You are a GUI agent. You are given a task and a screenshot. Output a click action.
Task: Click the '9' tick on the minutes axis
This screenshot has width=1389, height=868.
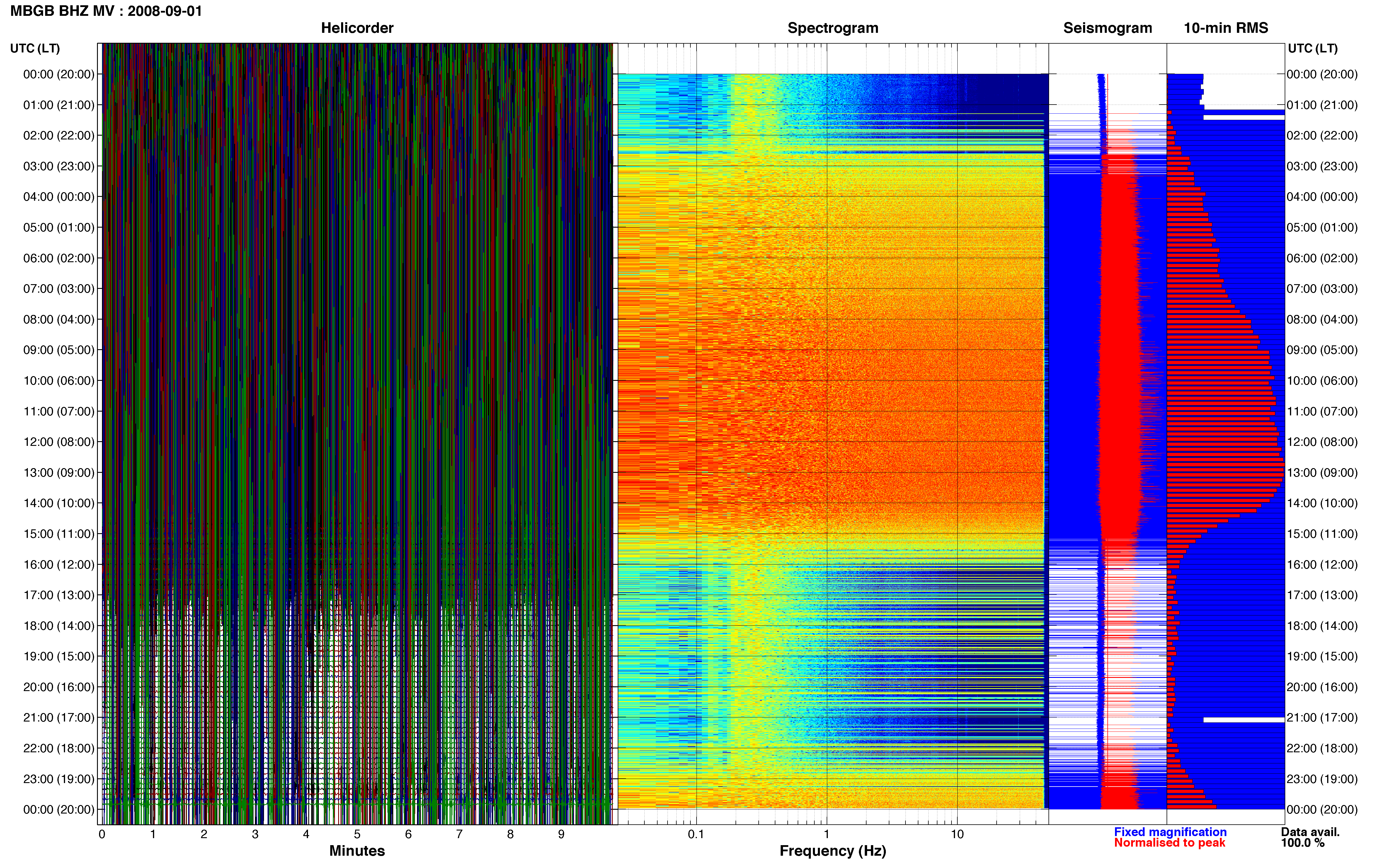tap(561, 834)
